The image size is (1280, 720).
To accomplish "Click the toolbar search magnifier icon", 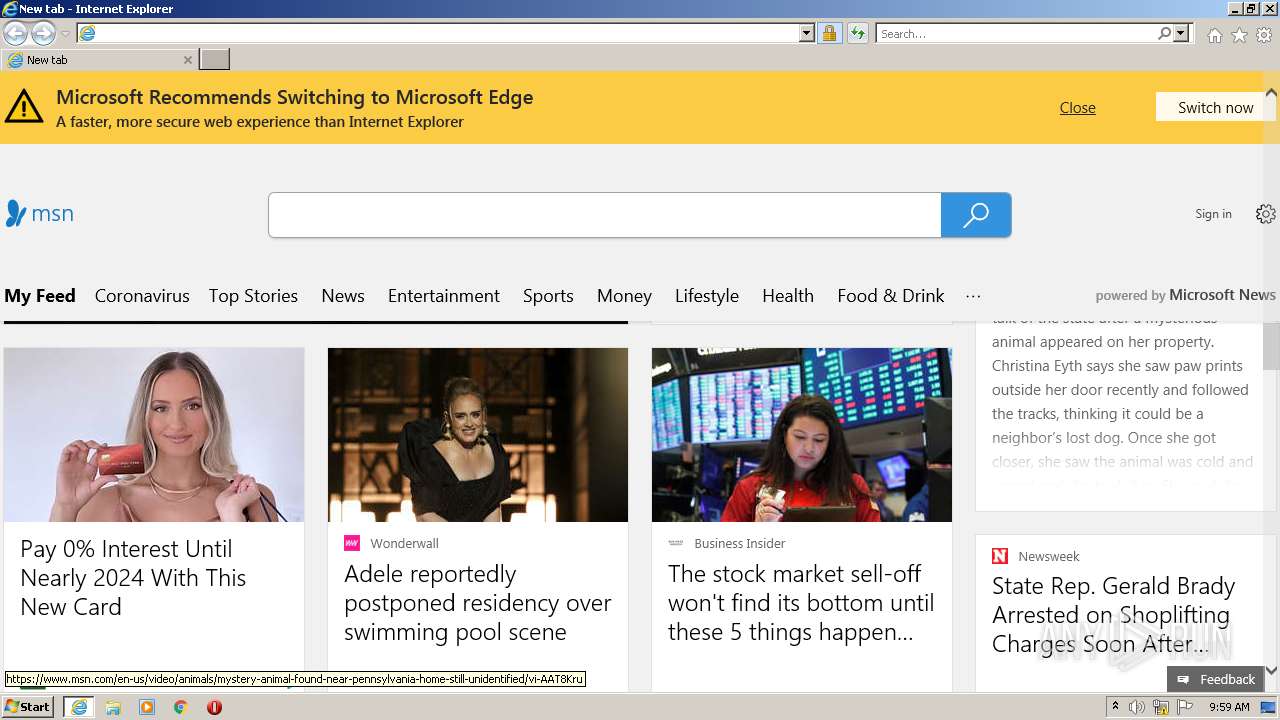I will click(1164, 34).
